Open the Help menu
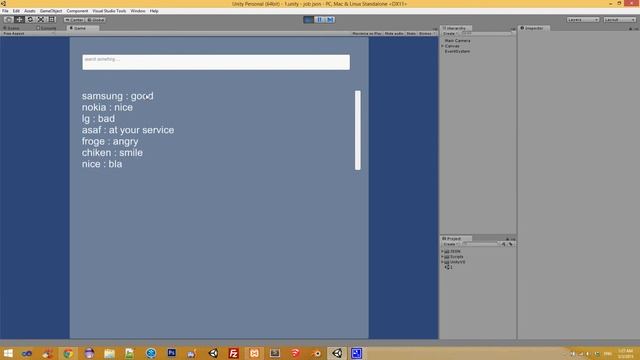 point(154,11)
